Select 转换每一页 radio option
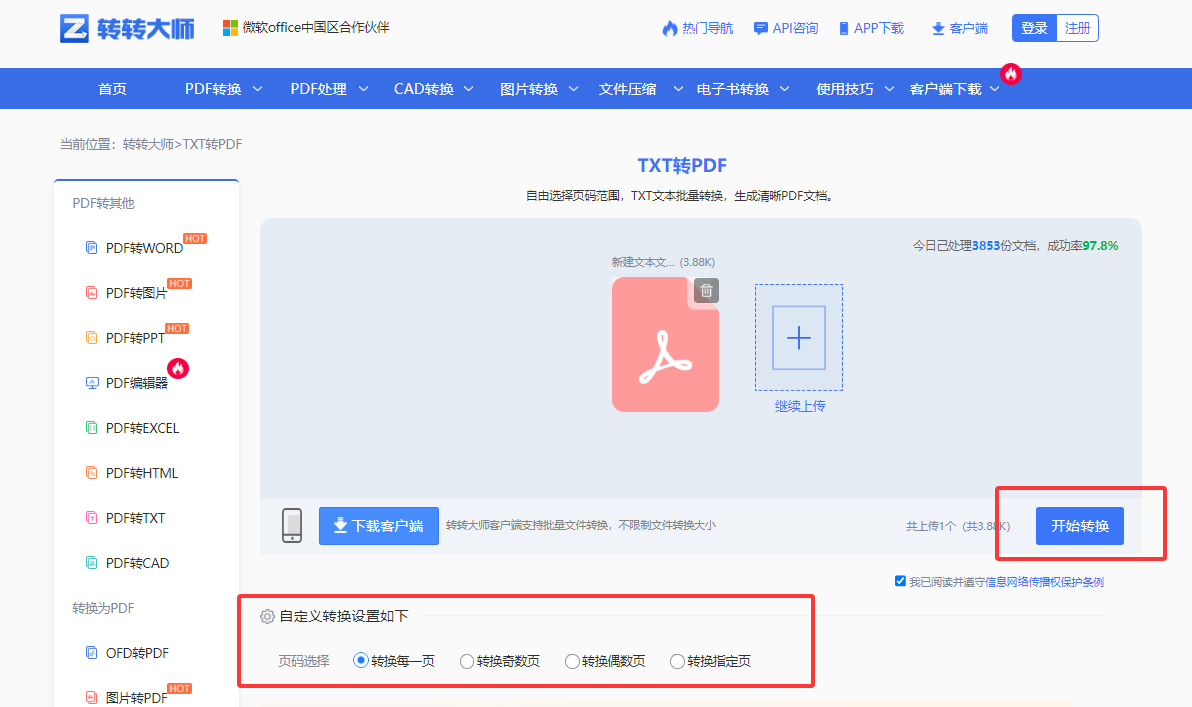The image size is (1192, 707). (360, 661)
